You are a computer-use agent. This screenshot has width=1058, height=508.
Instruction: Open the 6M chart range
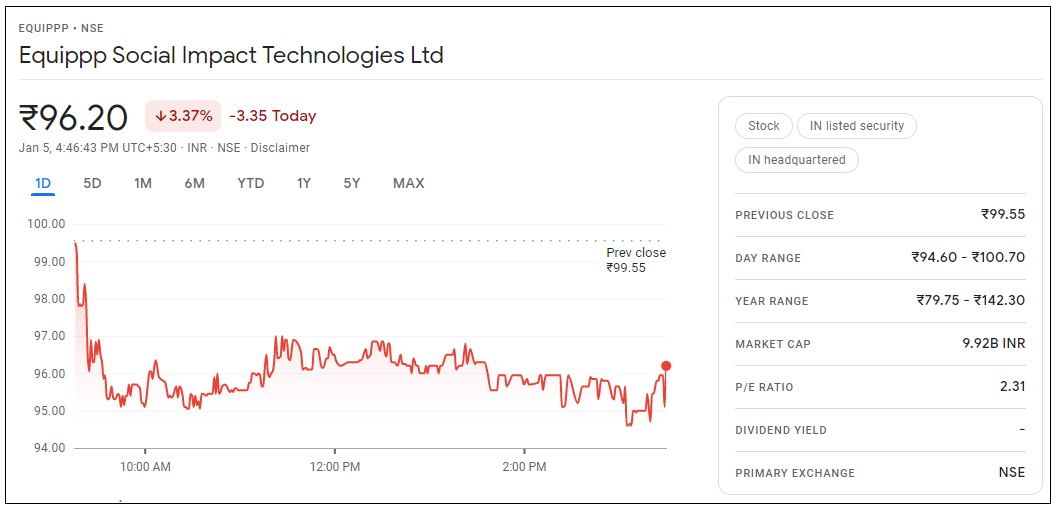tap(194, 184)
